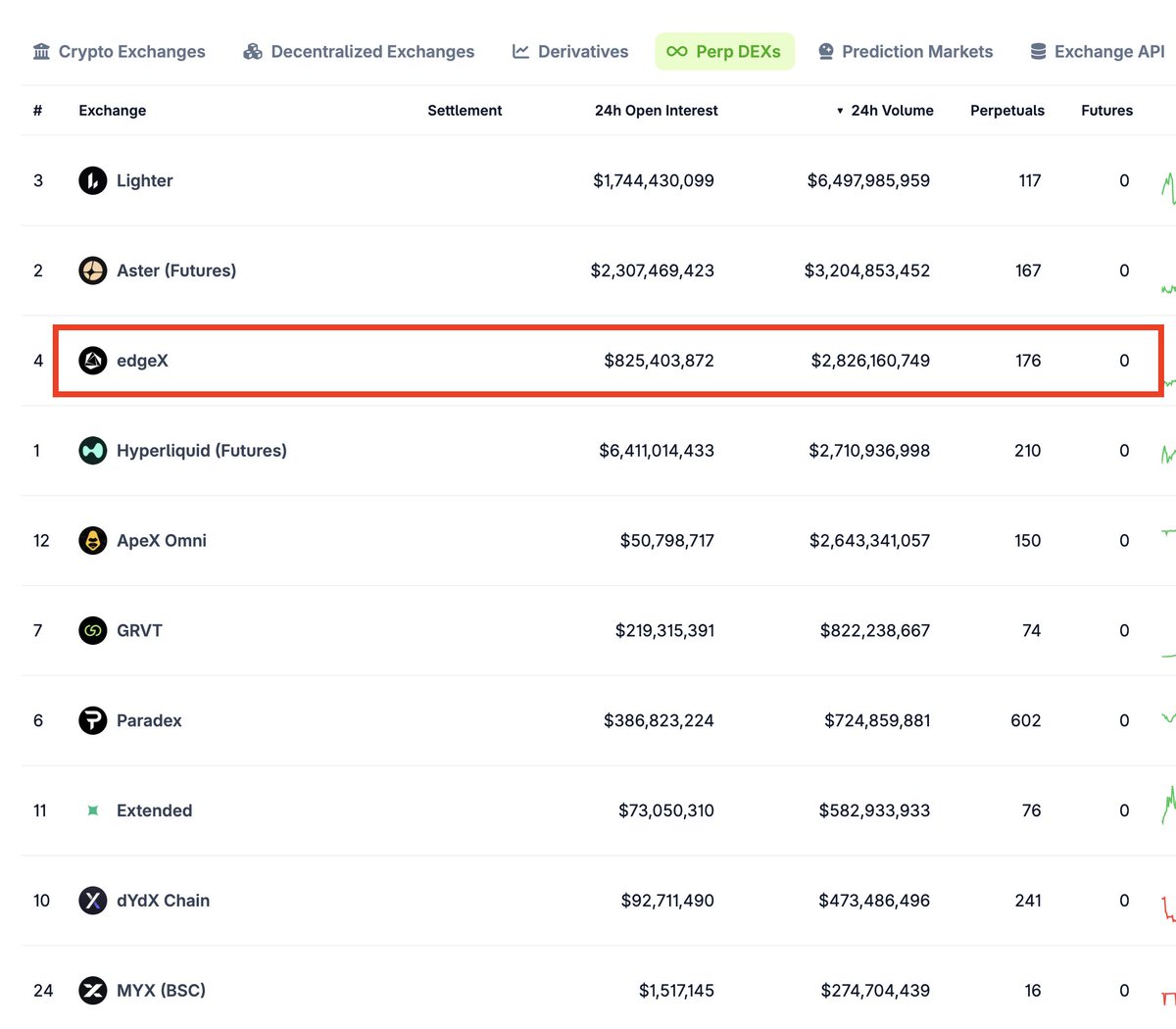Click edgeX 24h volume $2,826,160,749

tap(870, 361)
